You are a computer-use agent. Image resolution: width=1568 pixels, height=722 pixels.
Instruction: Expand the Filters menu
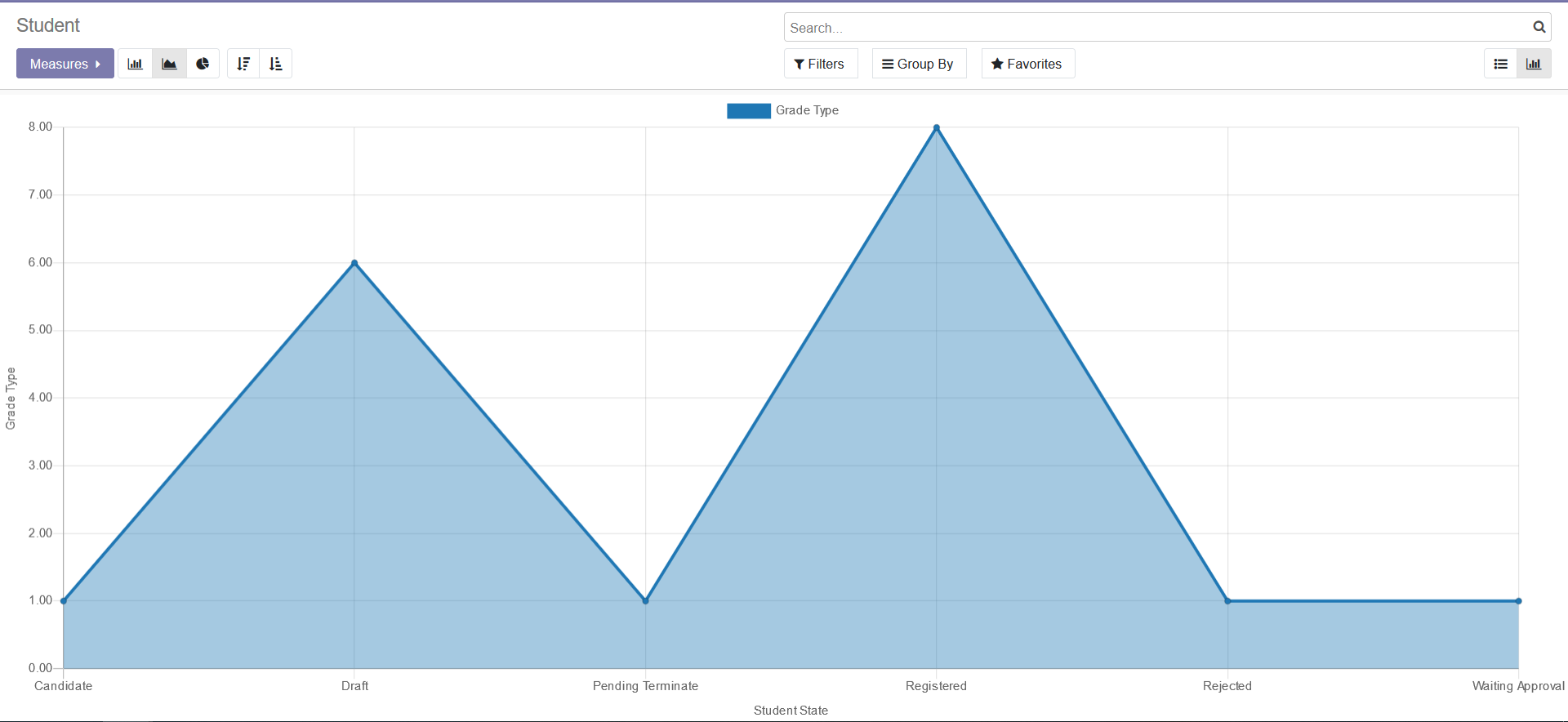pyautogui.click(x=820, y=64)
